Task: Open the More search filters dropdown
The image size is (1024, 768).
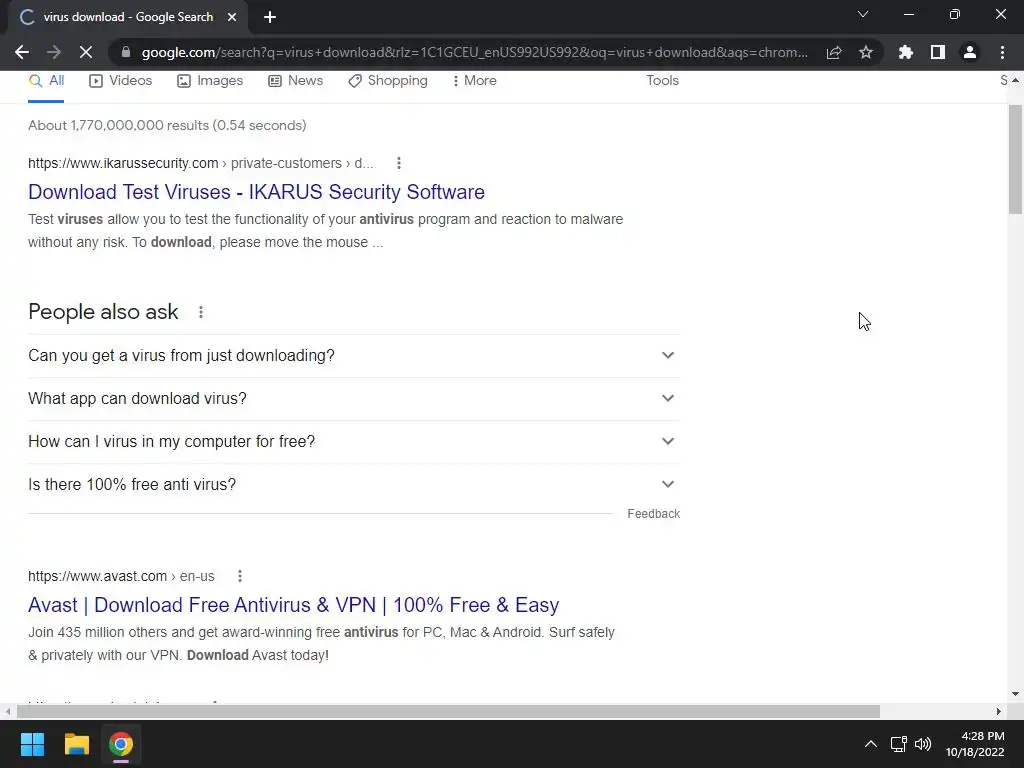Action: tap(475, 80)
